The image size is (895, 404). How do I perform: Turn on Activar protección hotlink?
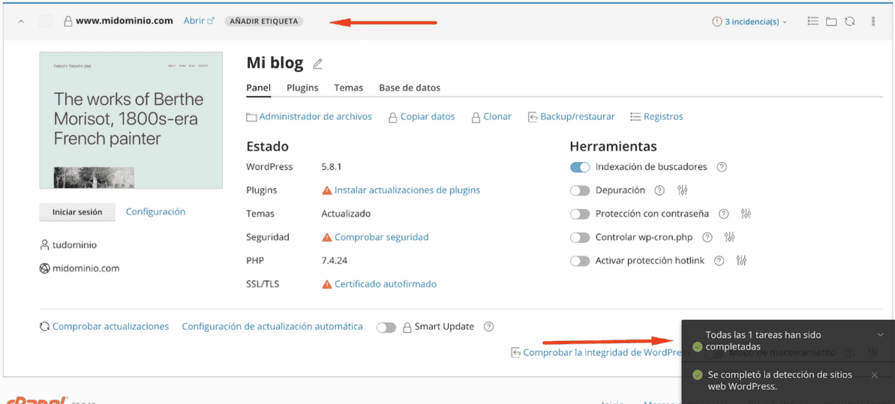pos(580,261)
